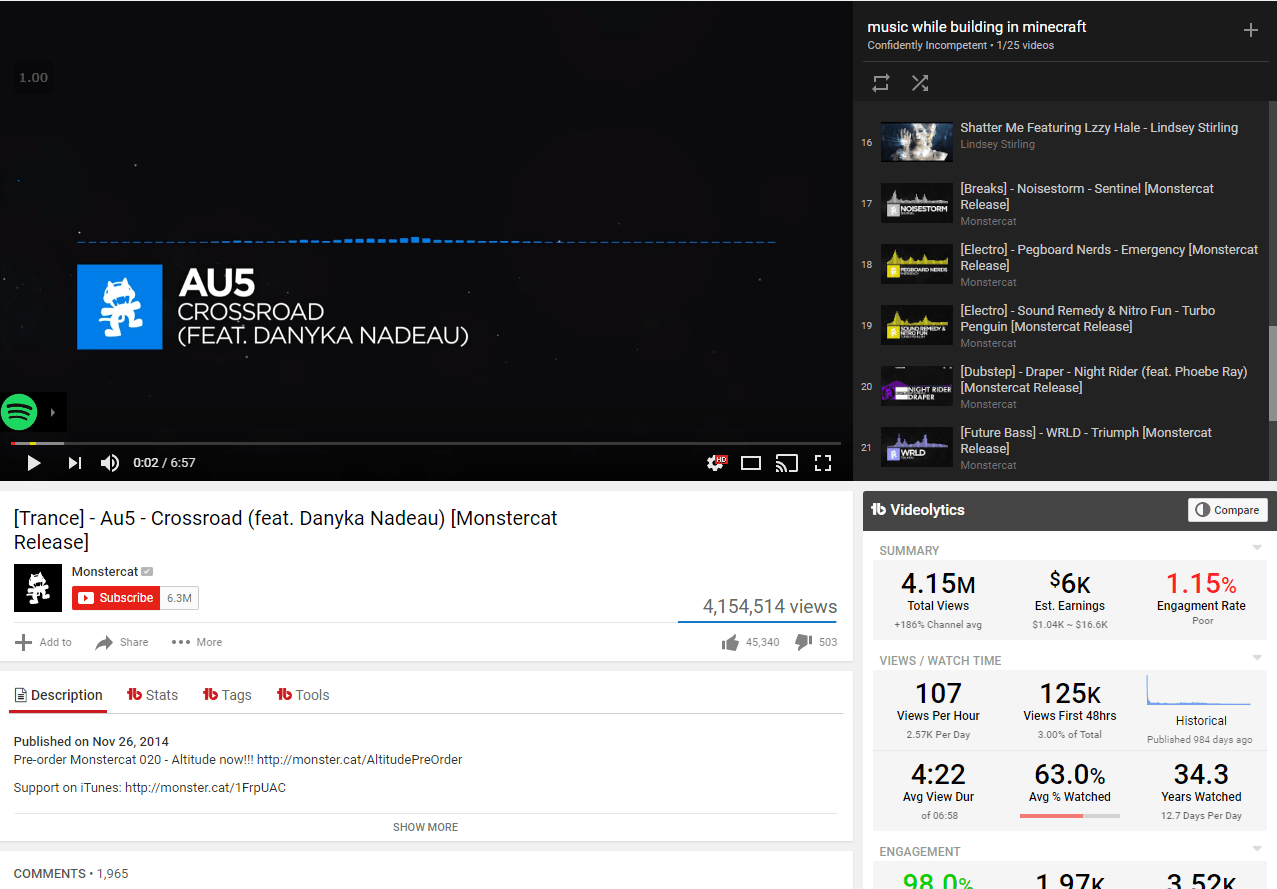This screenshot has height=889, width=1277.
Task: Cast video to TV
Action: click(x=787, y=463)
